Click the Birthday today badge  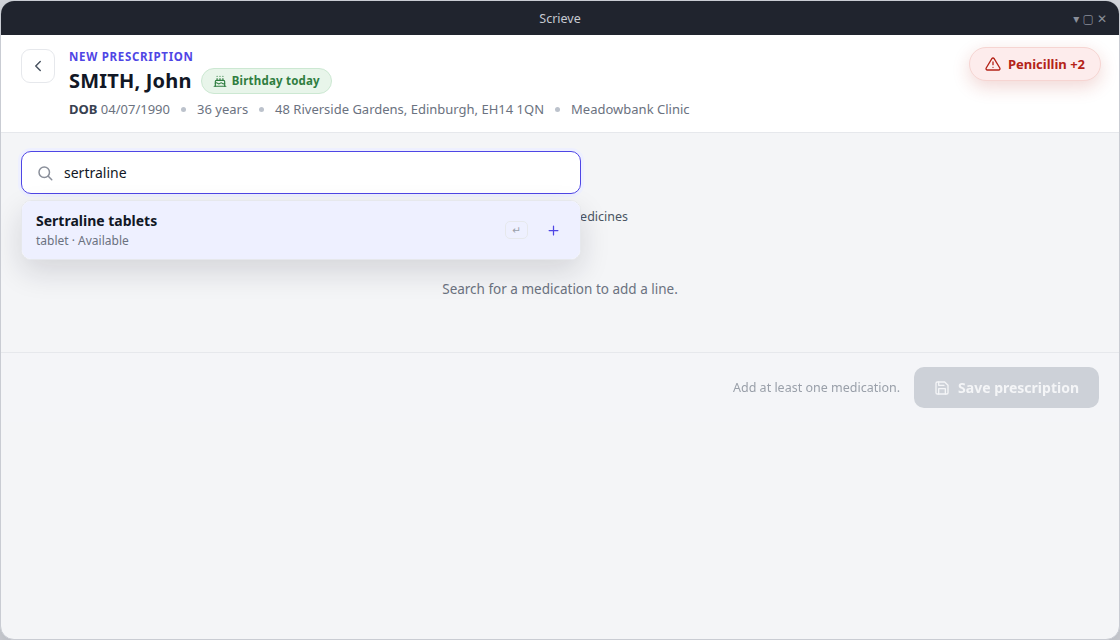click(x=266, y=81)
